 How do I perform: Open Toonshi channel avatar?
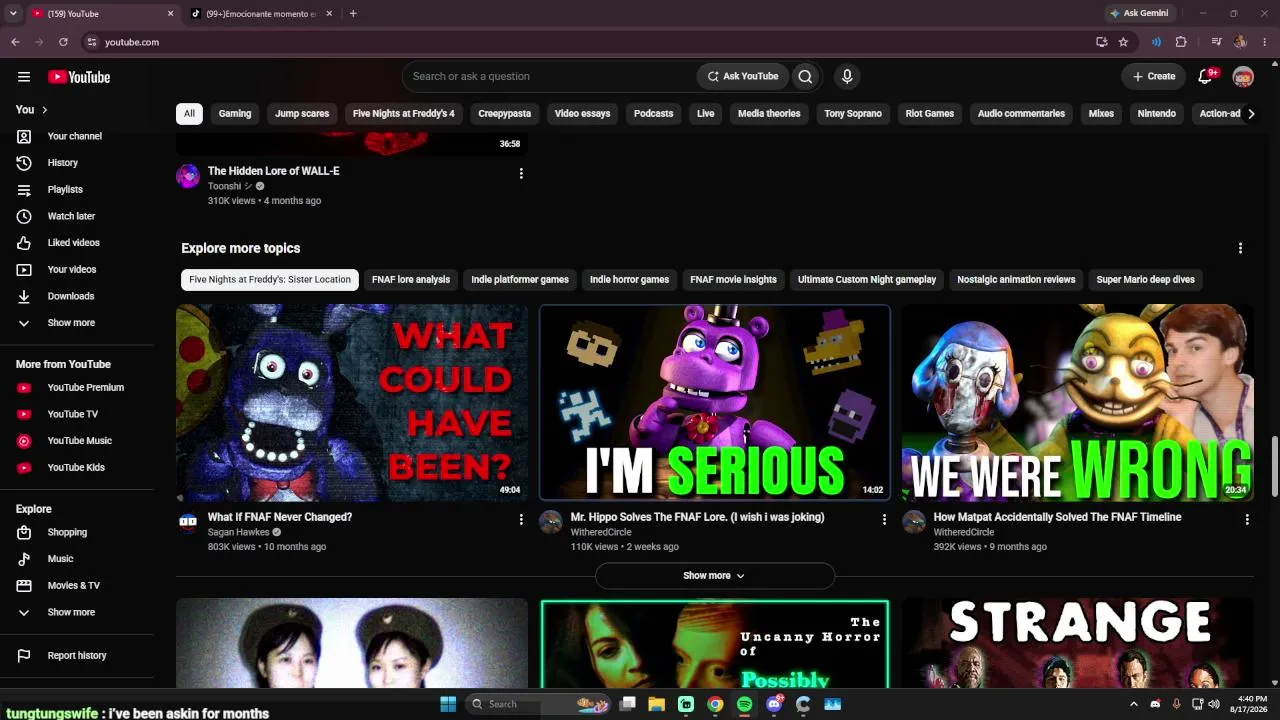pyautogui.click(x=188, y=176)
